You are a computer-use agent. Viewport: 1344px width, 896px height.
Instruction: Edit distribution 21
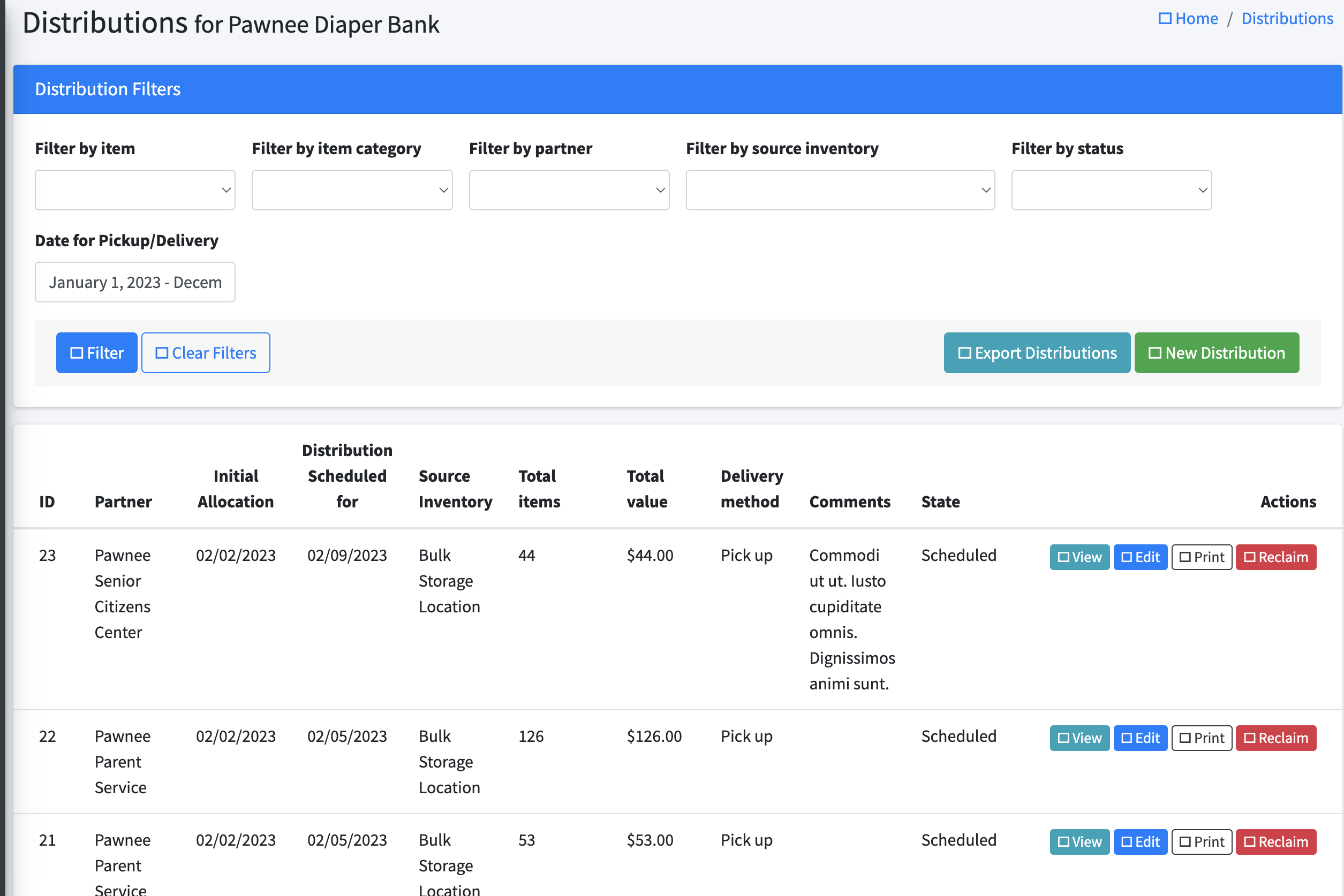click(x=1139, y=842)
